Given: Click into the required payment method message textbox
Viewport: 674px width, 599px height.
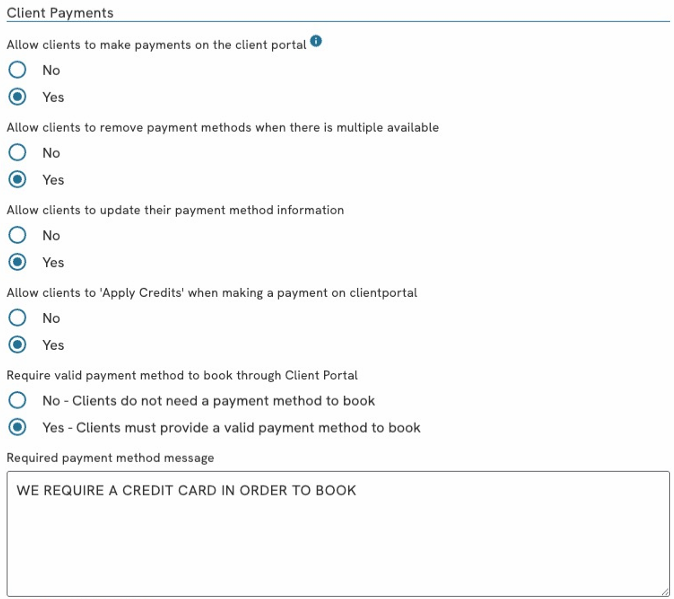Looking at the screenshot, I should click(x=337, y=535).
